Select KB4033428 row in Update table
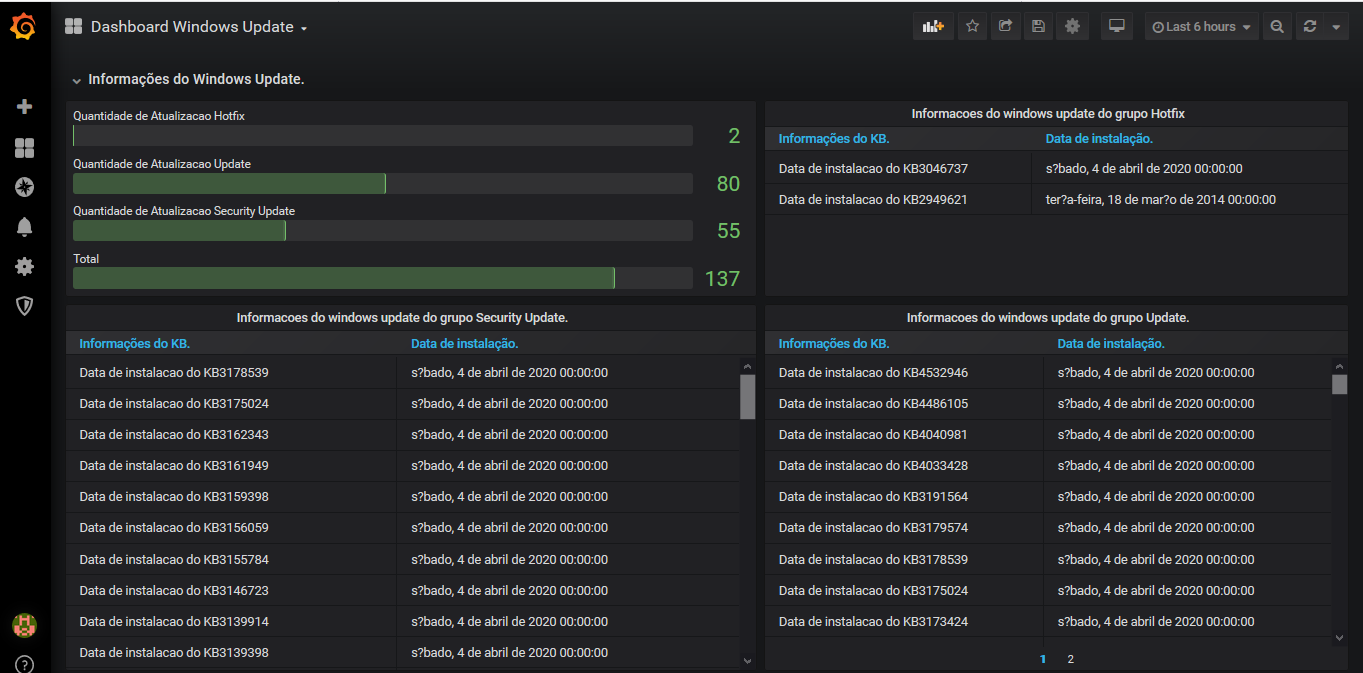The height and width of the screenshot is (673, 1363). coord(1048,466)
